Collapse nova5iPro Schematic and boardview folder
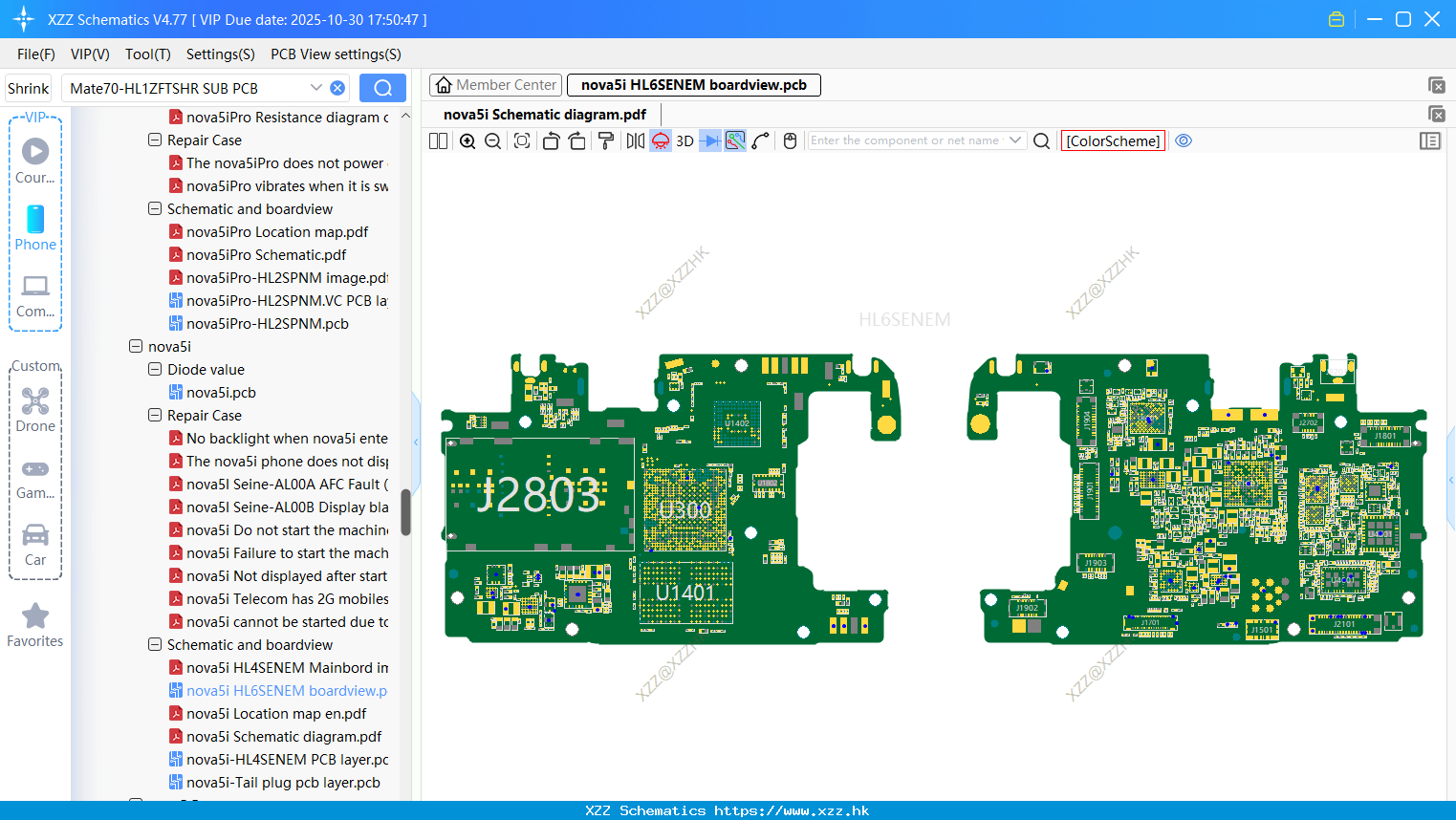 [x=155, y=208]
